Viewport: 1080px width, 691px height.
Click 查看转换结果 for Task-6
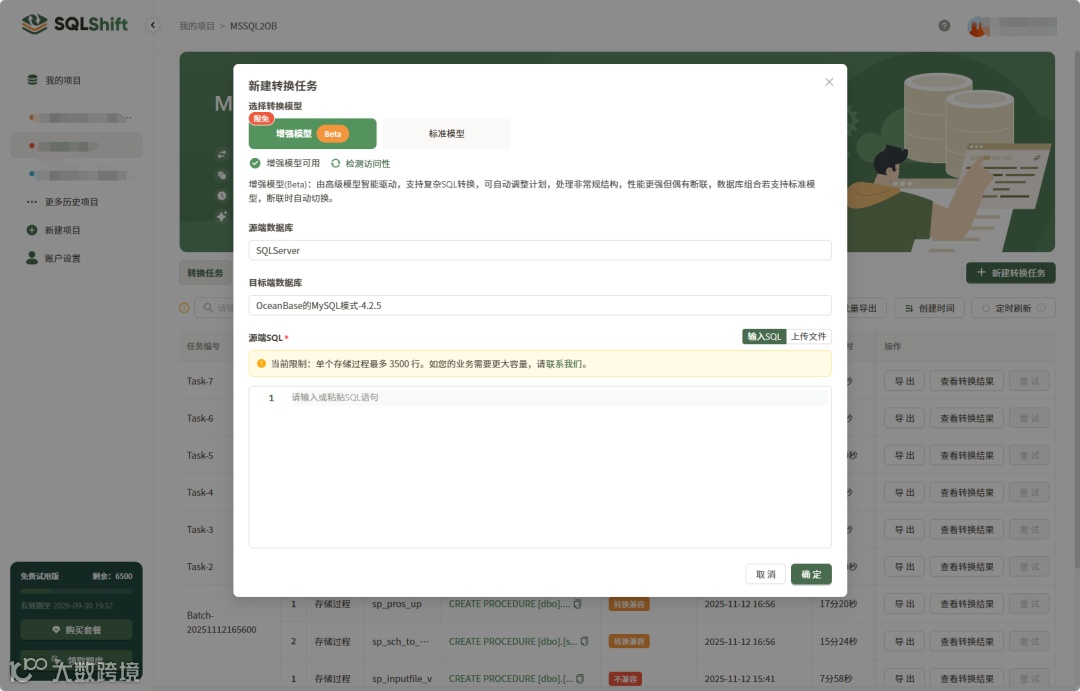(x=966, y=418)
